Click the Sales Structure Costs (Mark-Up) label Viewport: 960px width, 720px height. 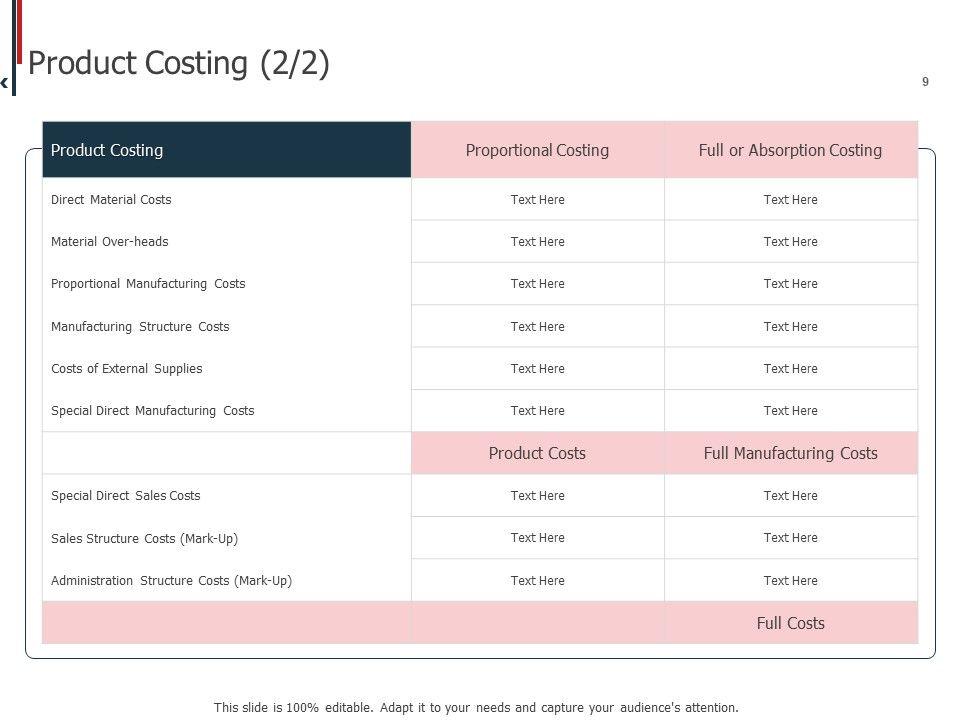(145, 539)
